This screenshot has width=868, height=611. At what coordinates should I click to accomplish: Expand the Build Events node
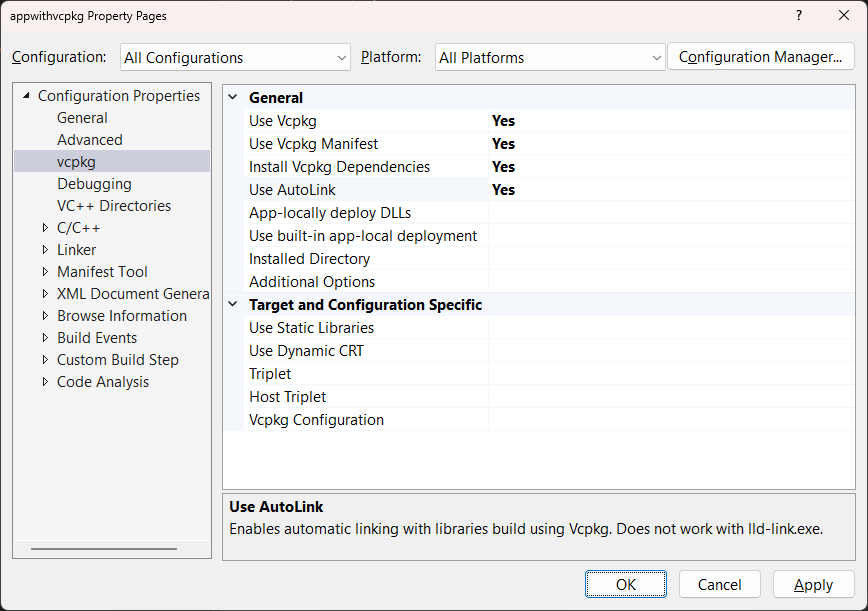pyautogui.click(x=45, y=338)
